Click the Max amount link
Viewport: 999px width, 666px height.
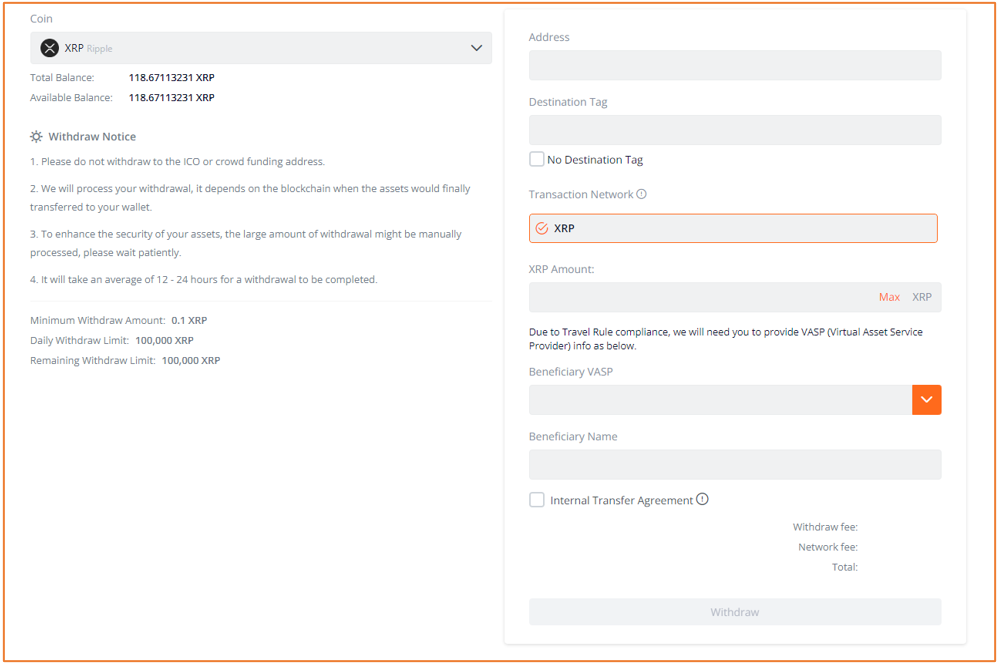889,297
